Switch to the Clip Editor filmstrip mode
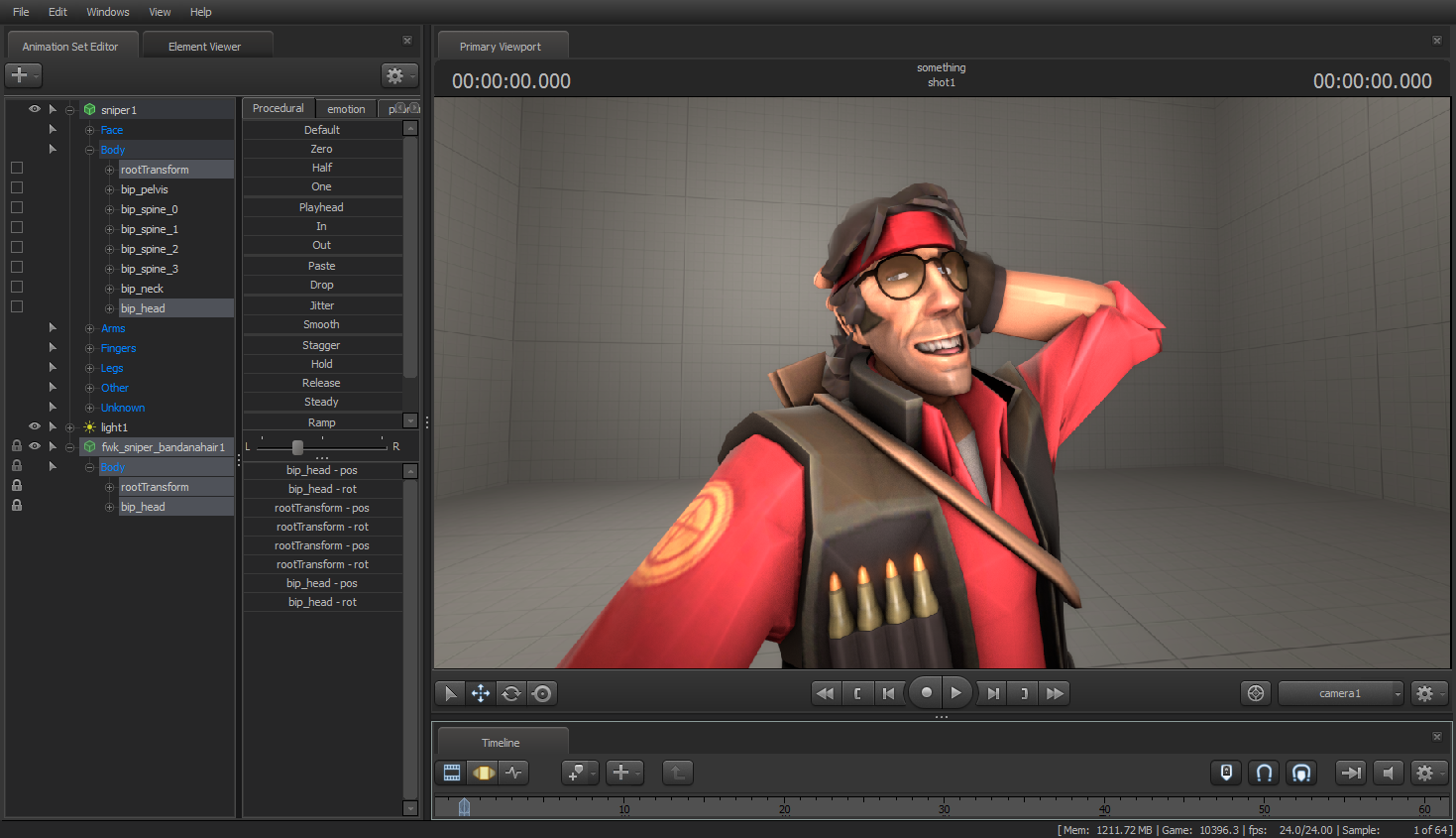The width and height of the screenshot is (1456, 838). click(x=452, y=773)
